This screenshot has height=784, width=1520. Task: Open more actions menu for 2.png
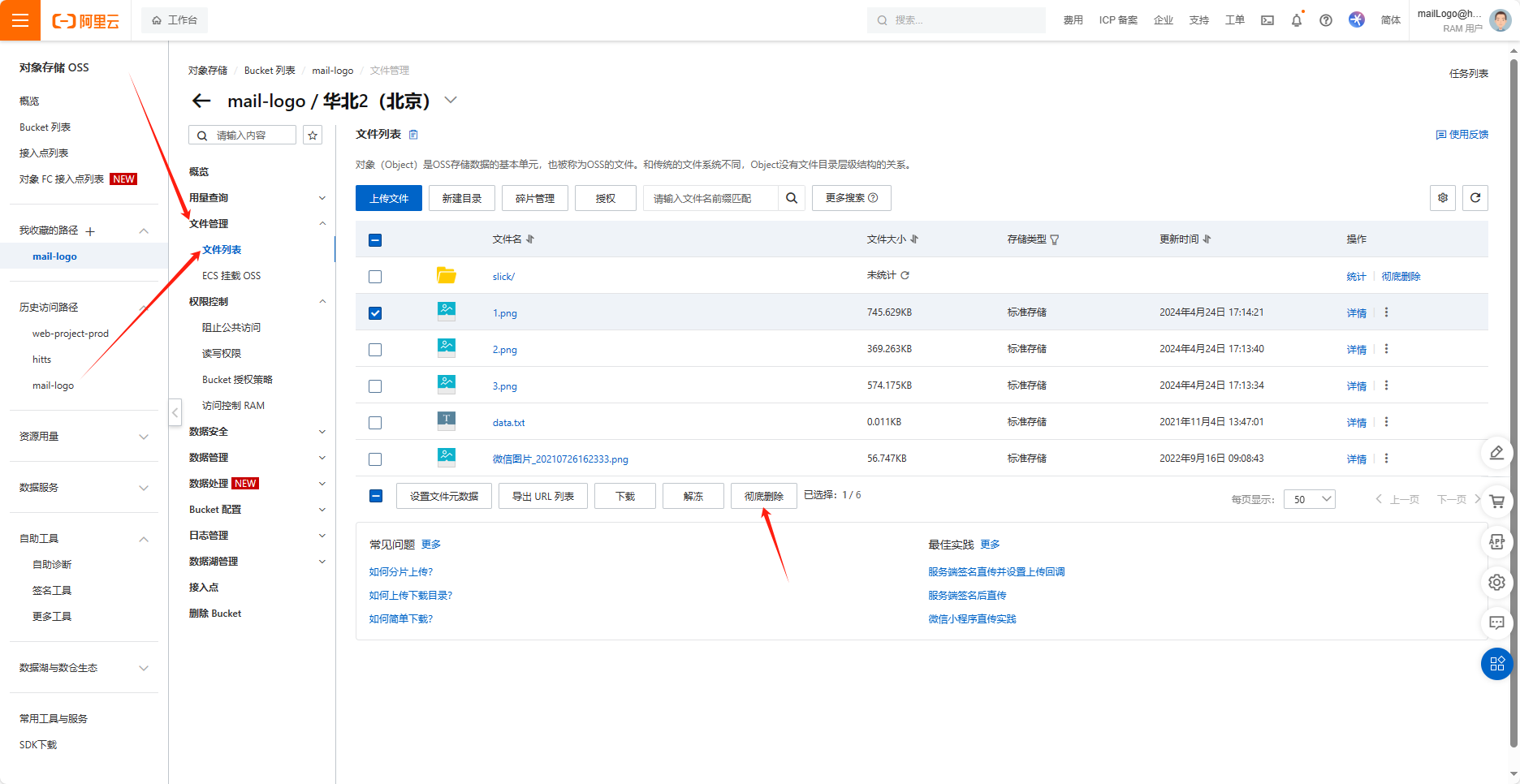[x=1386, y=349]
